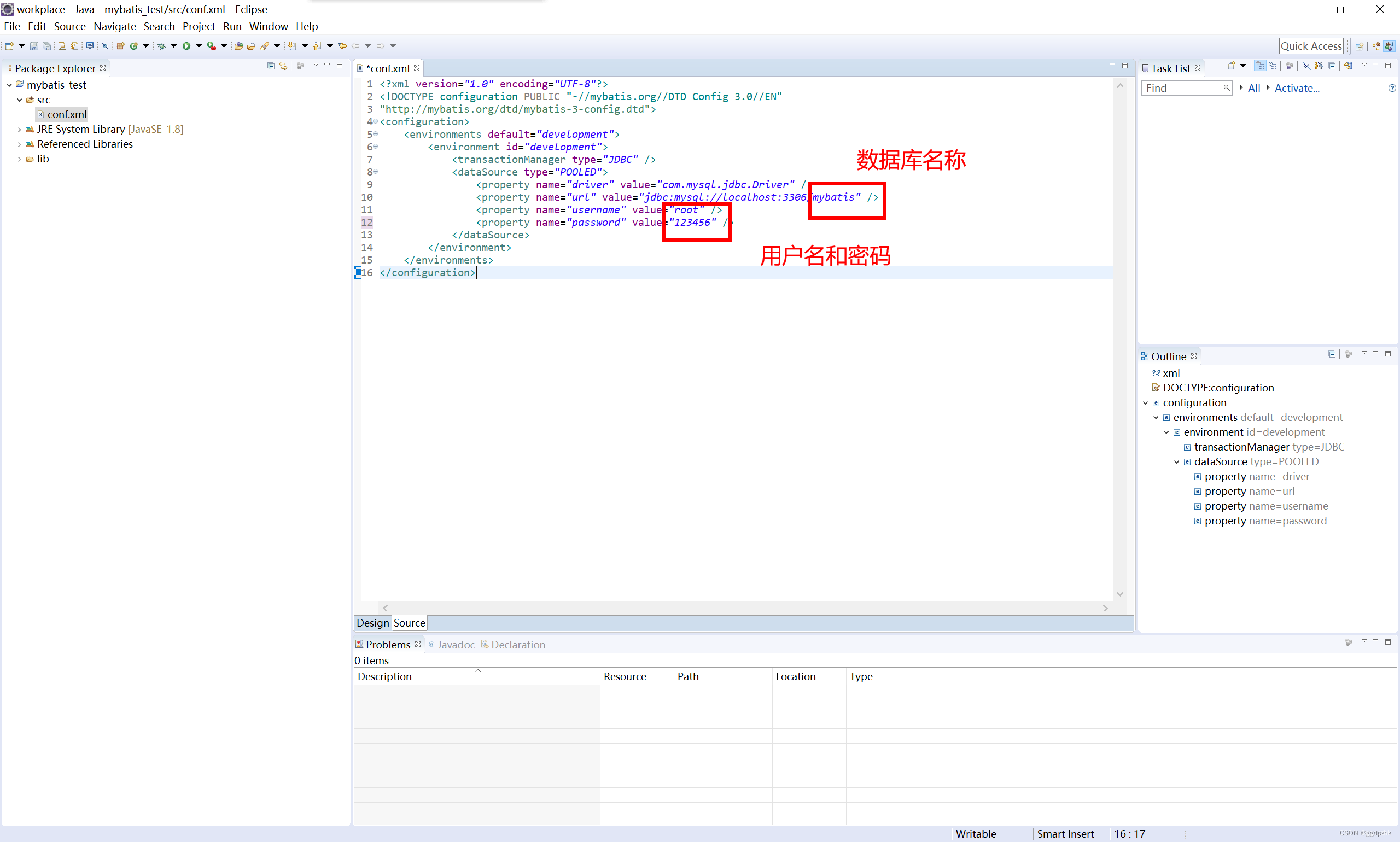
Task: Click the New Java Package icon
Action: 120,46
